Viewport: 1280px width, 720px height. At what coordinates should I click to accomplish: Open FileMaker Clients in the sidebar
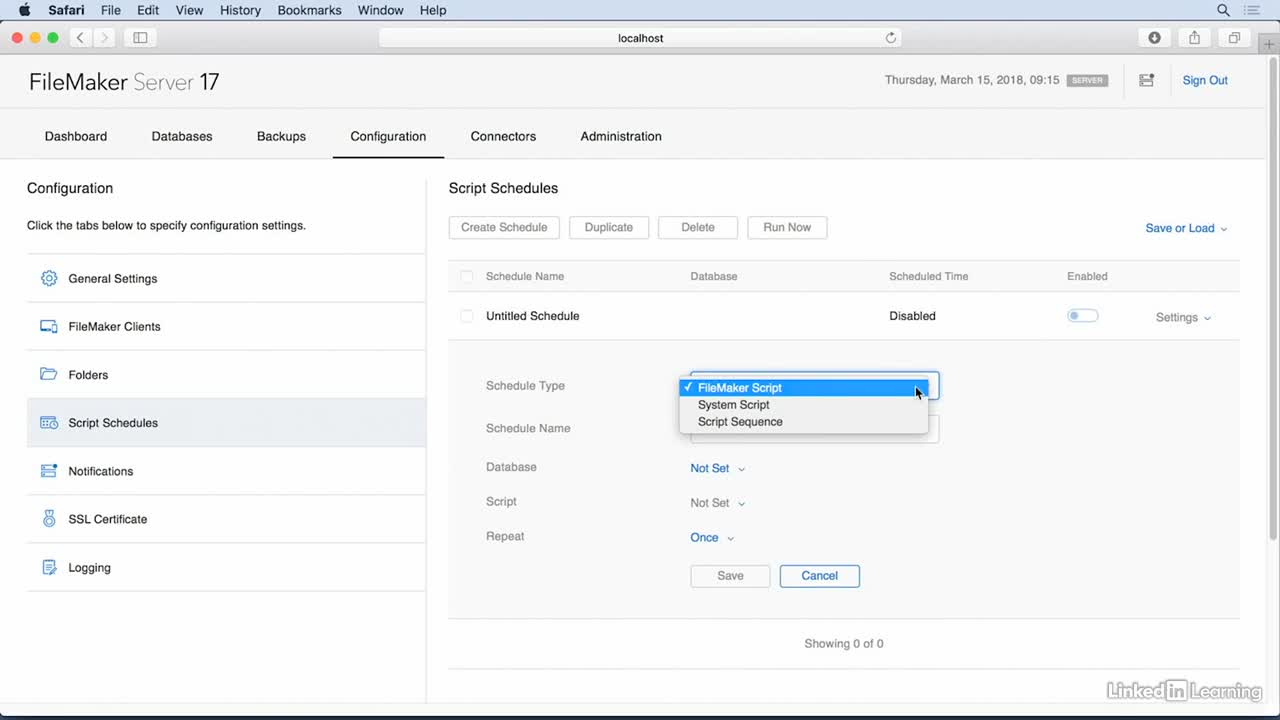(x=226, y=326)
